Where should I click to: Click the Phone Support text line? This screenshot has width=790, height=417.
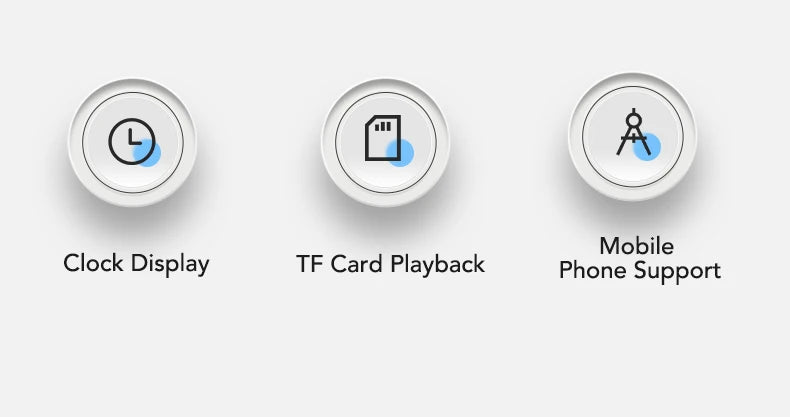(640, 270)
